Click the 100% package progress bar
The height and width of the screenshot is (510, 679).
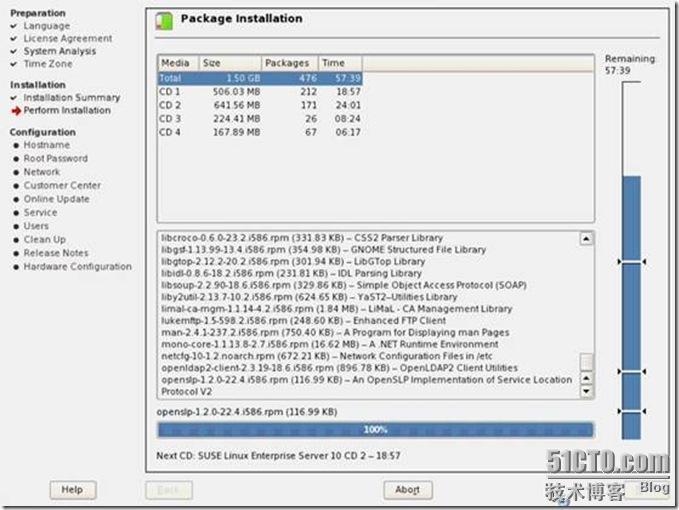375,430
